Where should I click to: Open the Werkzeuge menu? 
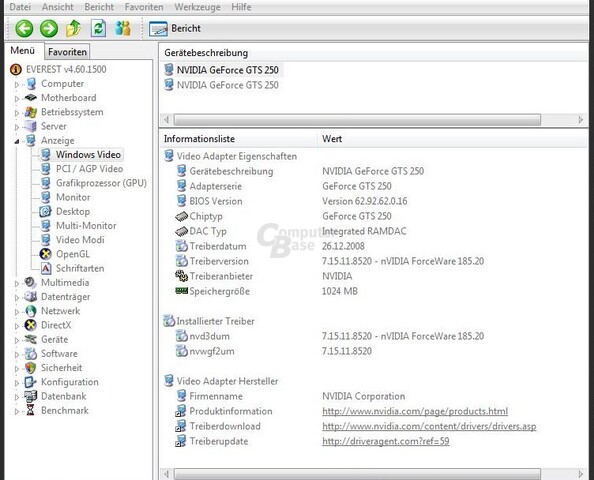coord(197,7)
